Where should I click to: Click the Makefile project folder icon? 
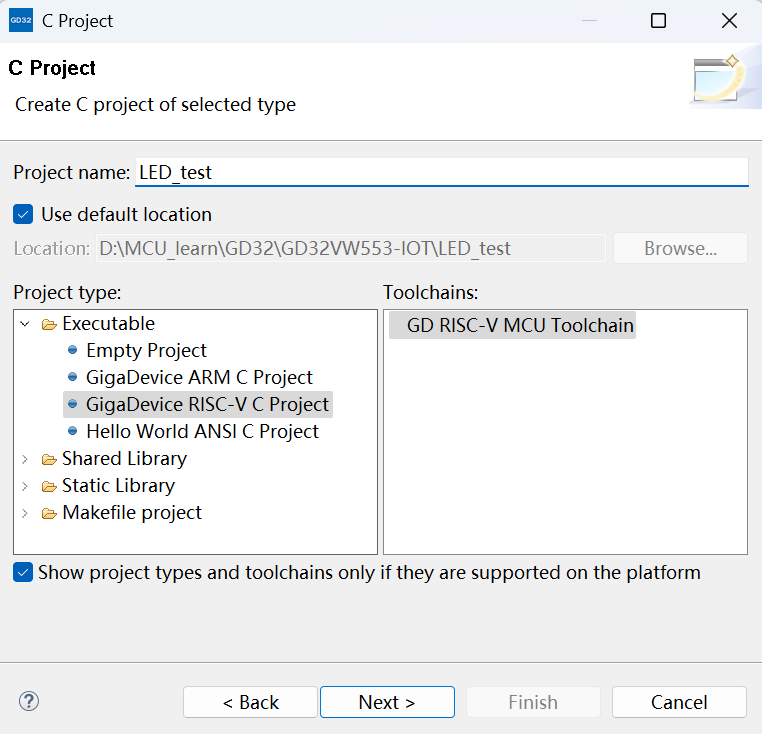(49, 513)
